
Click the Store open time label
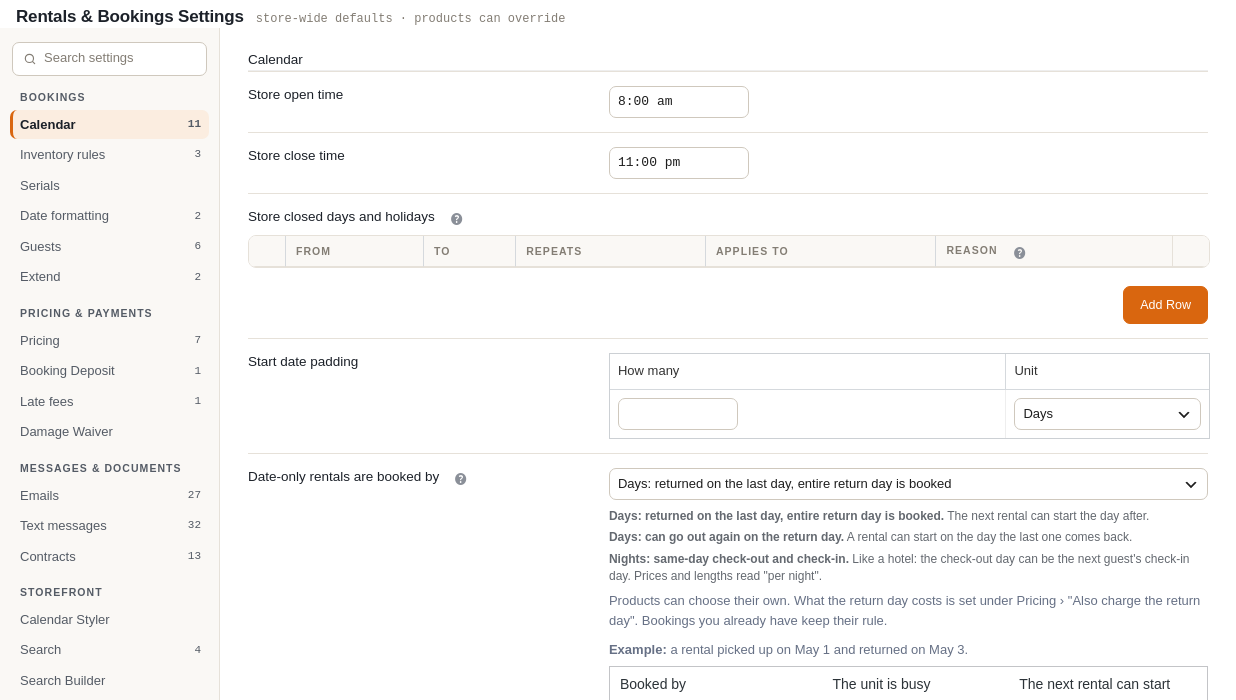[x=295, y=95]
